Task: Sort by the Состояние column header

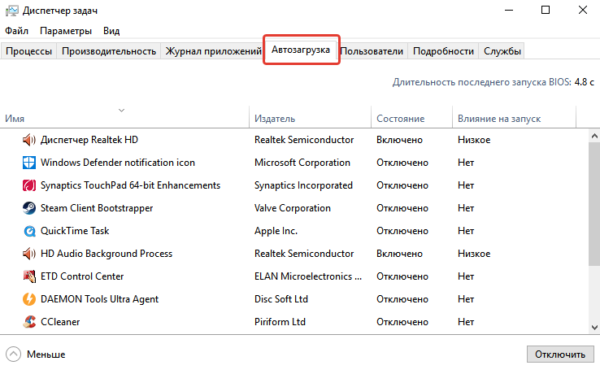Action: click(x=400, y=119)
